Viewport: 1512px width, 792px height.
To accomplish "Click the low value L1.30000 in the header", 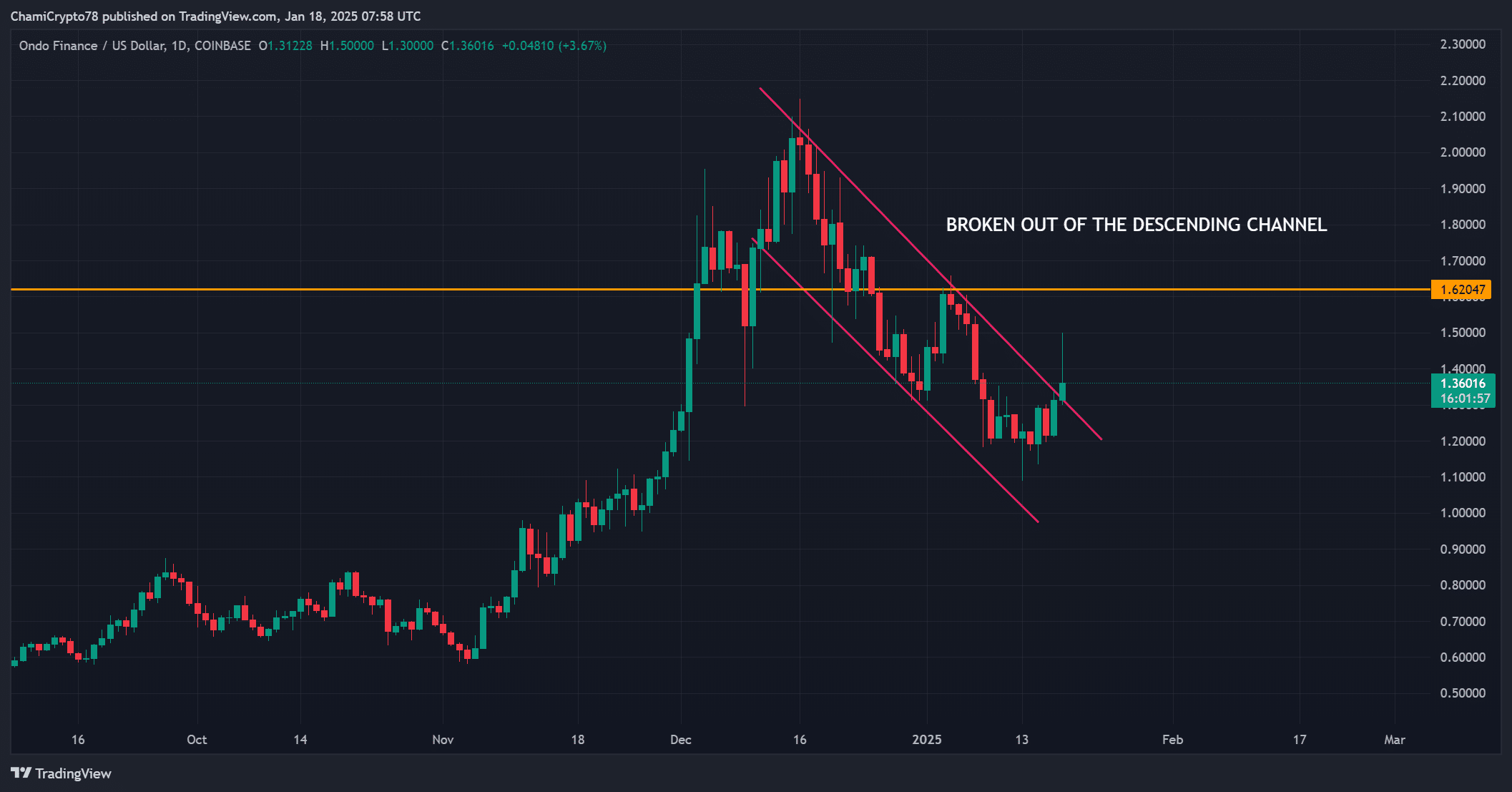I will point(408,46).
